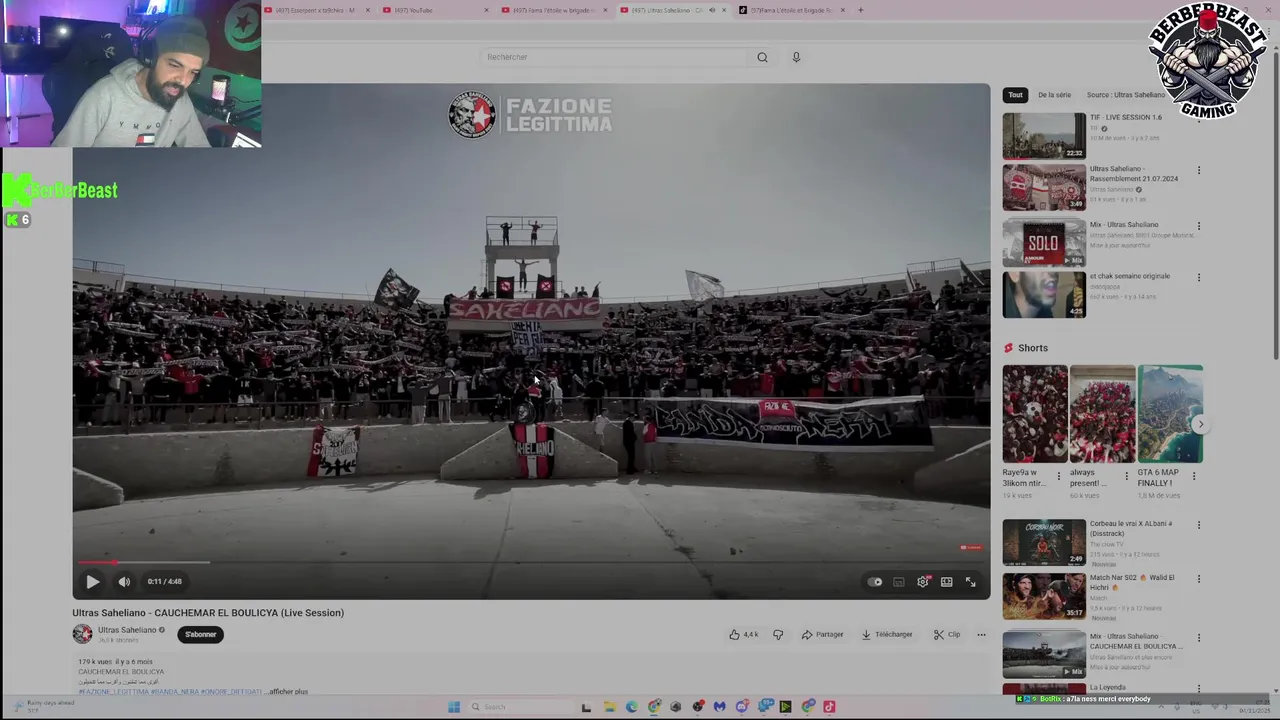The width and height of the screenshot is (1280, 720).
Task: Create a clip with the Clip button
Action: point(947,634)
